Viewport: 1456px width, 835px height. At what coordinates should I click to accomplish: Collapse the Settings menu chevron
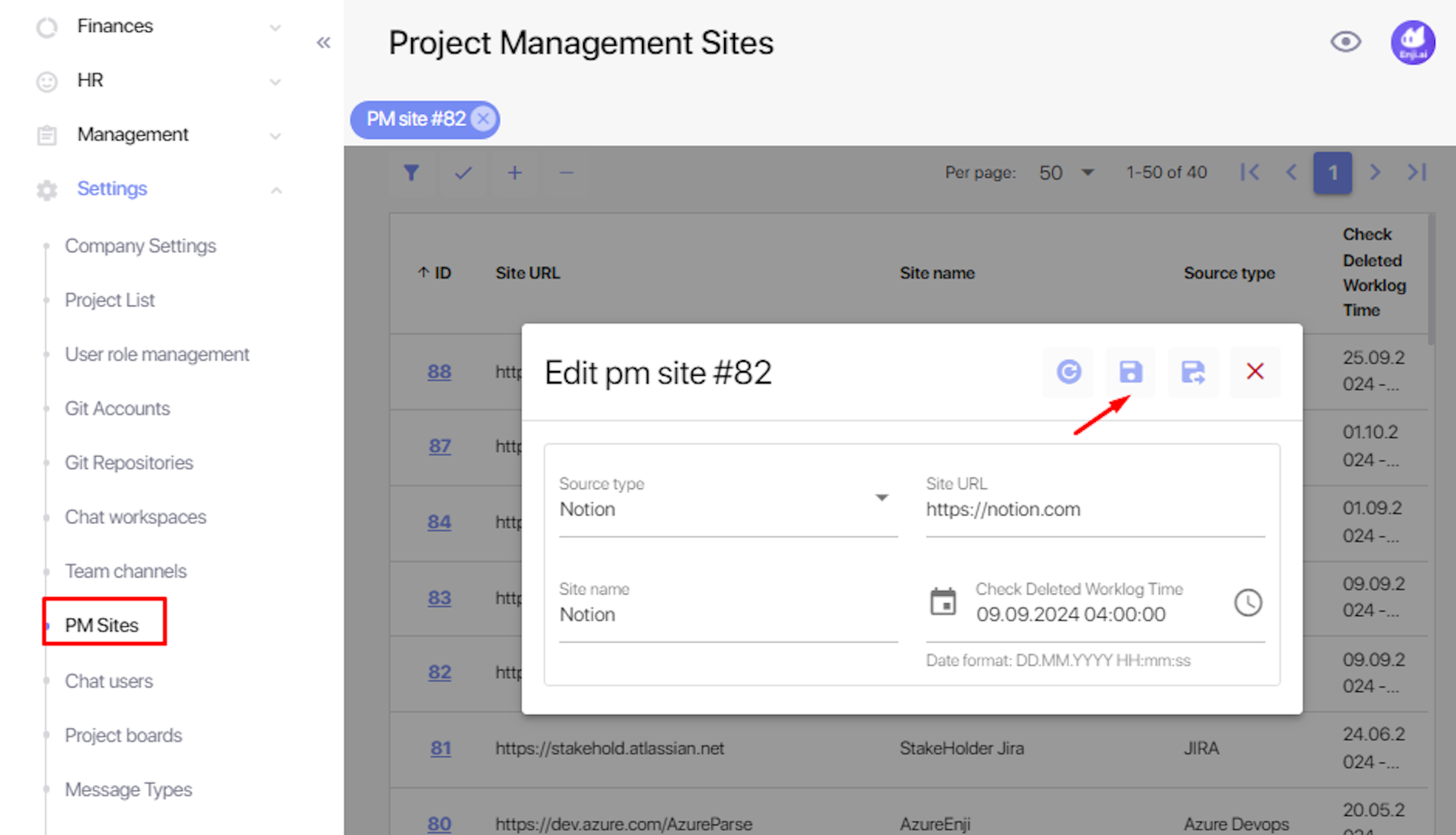pos(276,191)
